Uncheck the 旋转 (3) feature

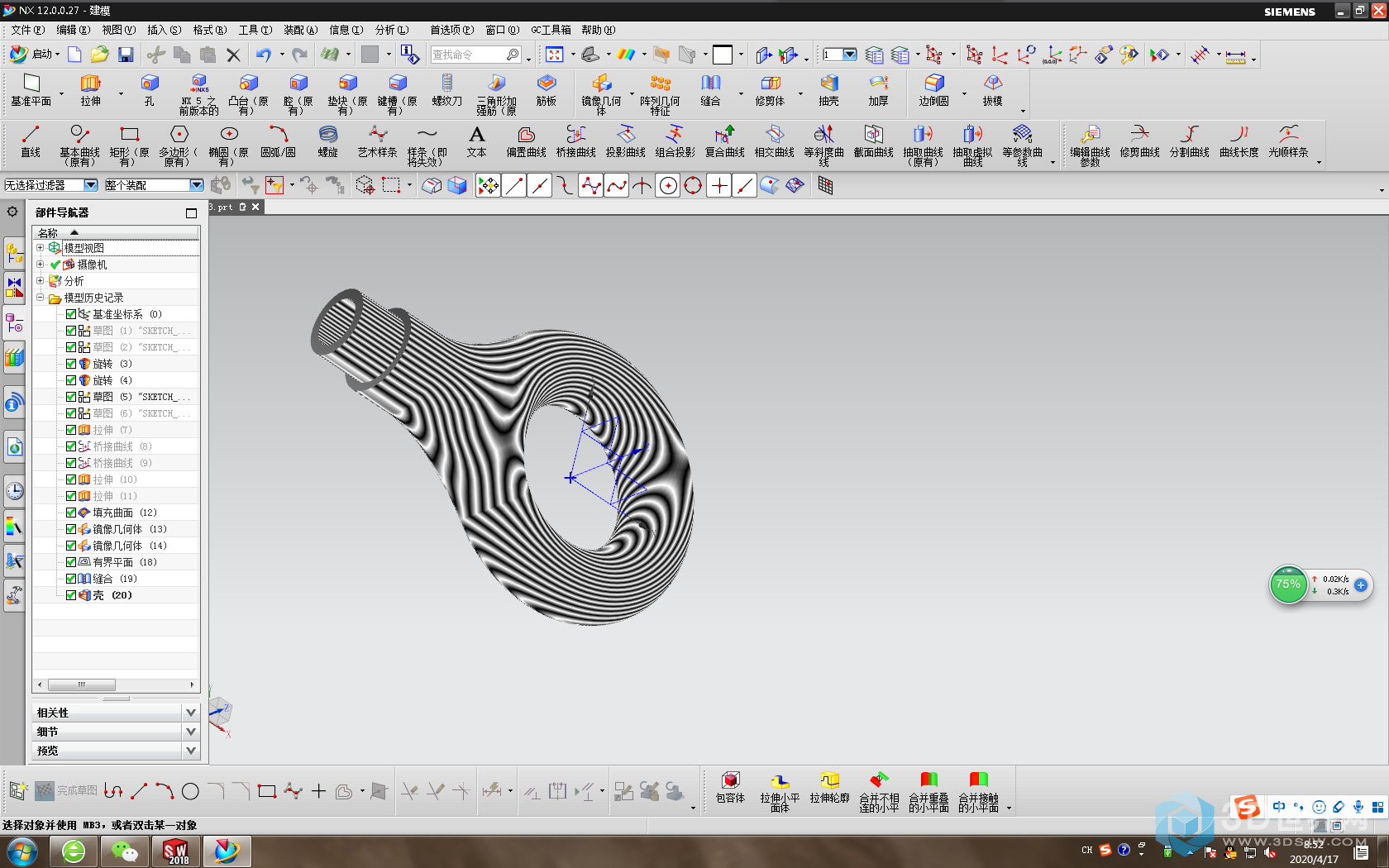[x=71, y=364]
